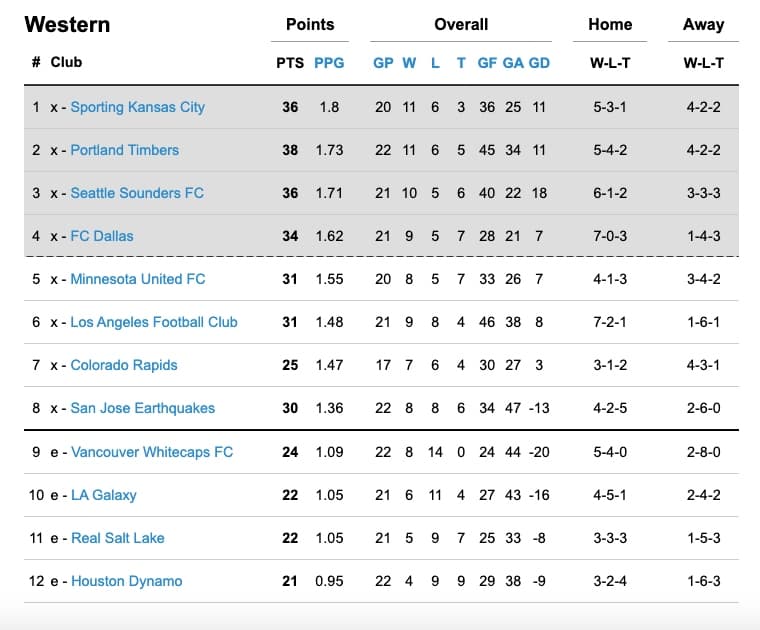Sort by the T ties column
This screenshot has height=630, width=760.
(x=461, y=62)
